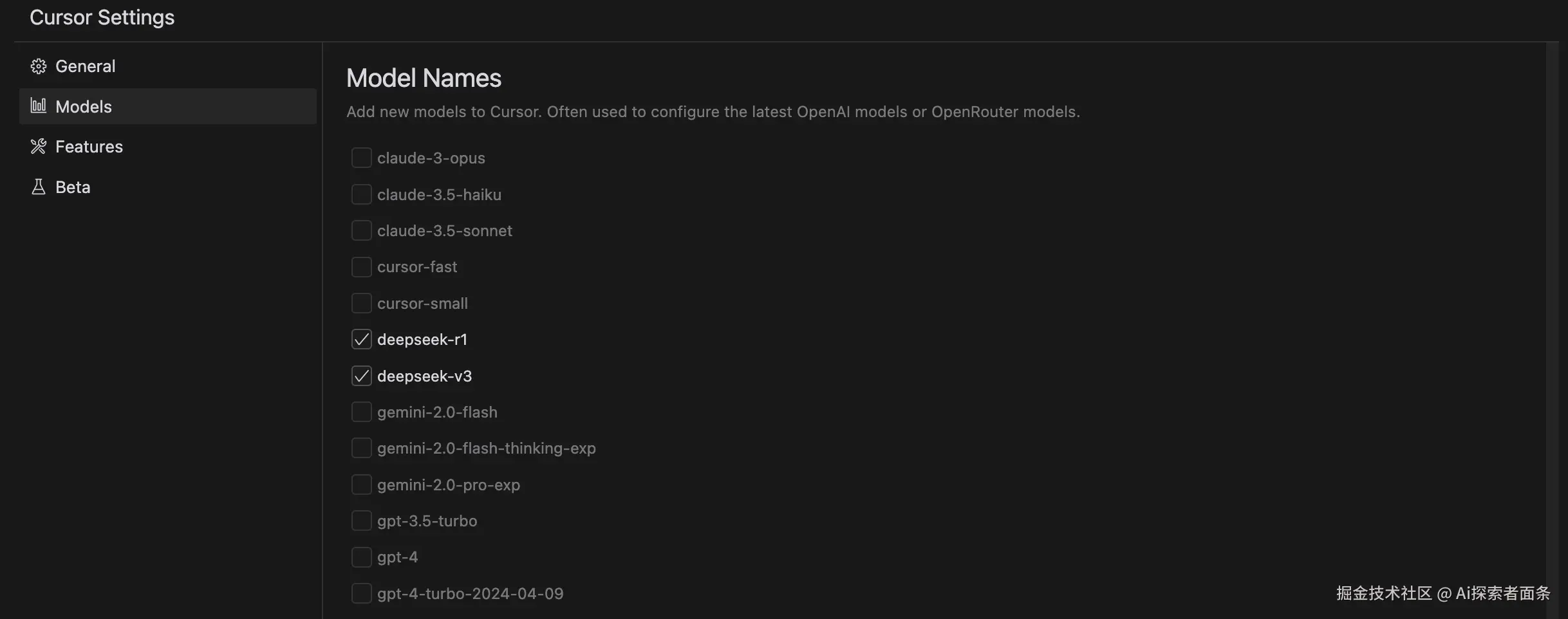This screenshot has height=619, width=1568.
Task: Disable the deepseek-v3 checkbox
Action: coord(362,376)
